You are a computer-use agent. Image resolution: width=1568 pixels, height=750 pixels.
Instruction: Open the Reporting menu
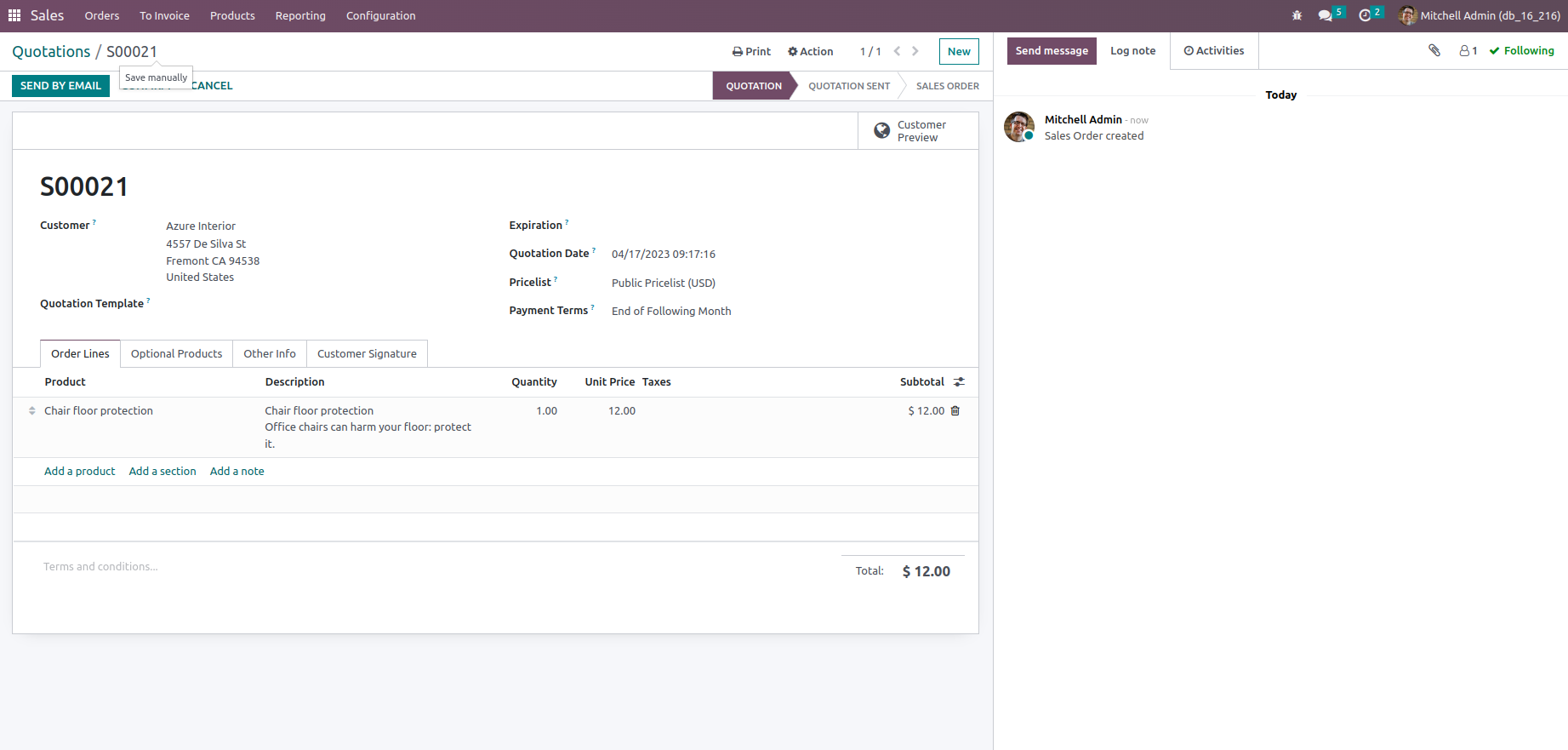[300, 15]
